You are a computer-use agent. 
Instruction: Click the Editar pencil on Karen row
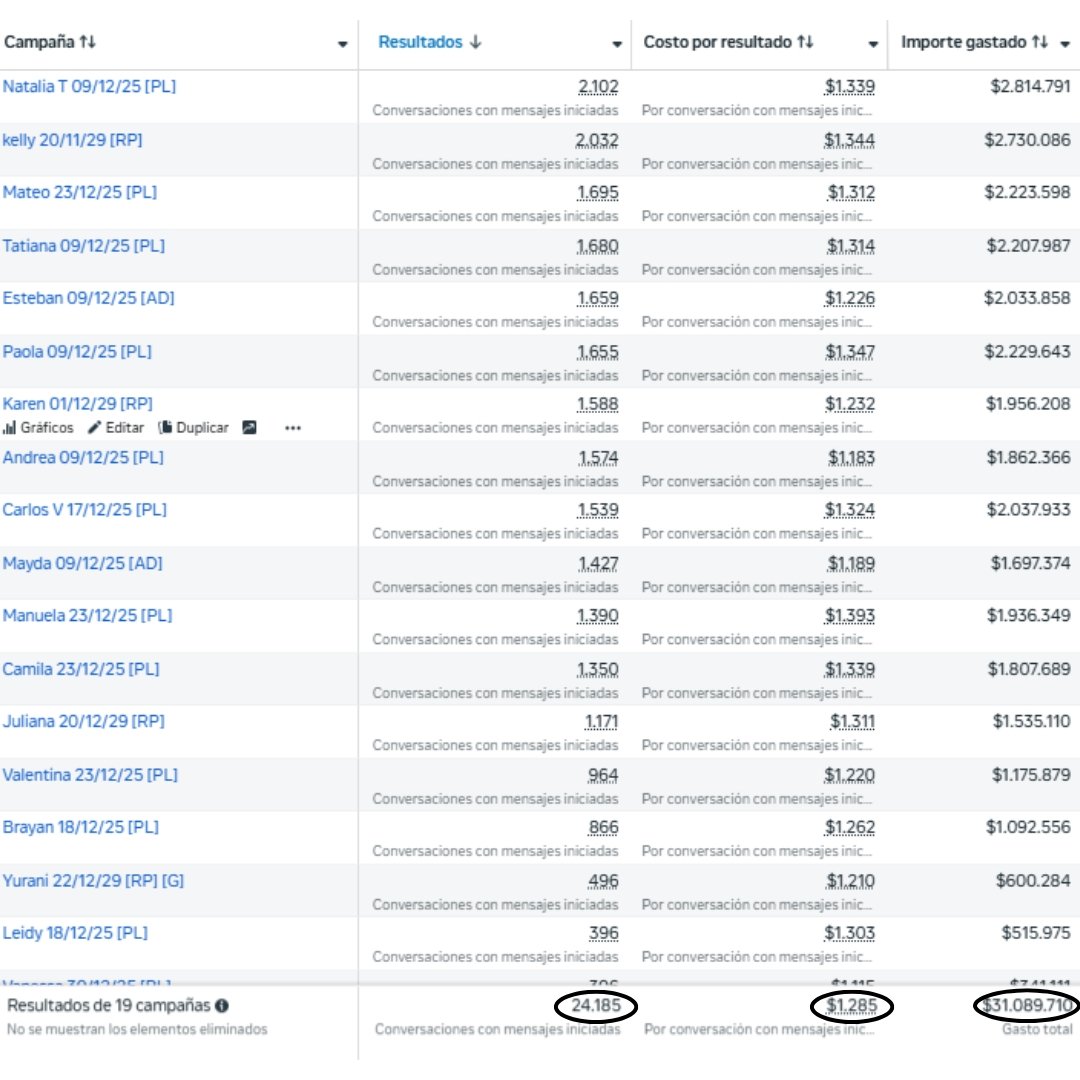pos(115,428)
